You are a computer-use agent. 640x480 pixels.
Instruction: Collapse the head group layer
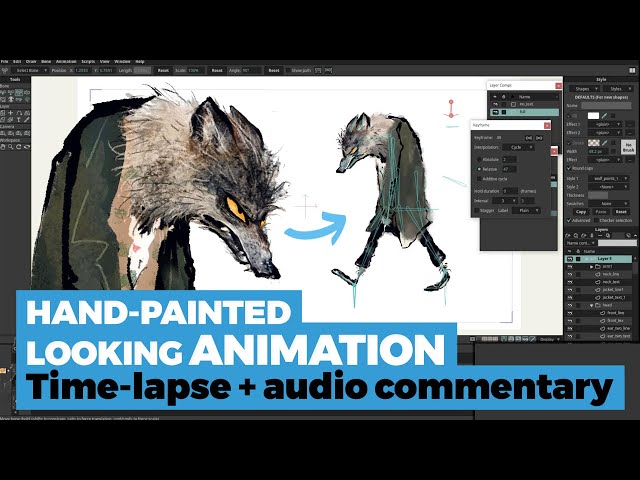pyautogui.click(x=592, y=305)
